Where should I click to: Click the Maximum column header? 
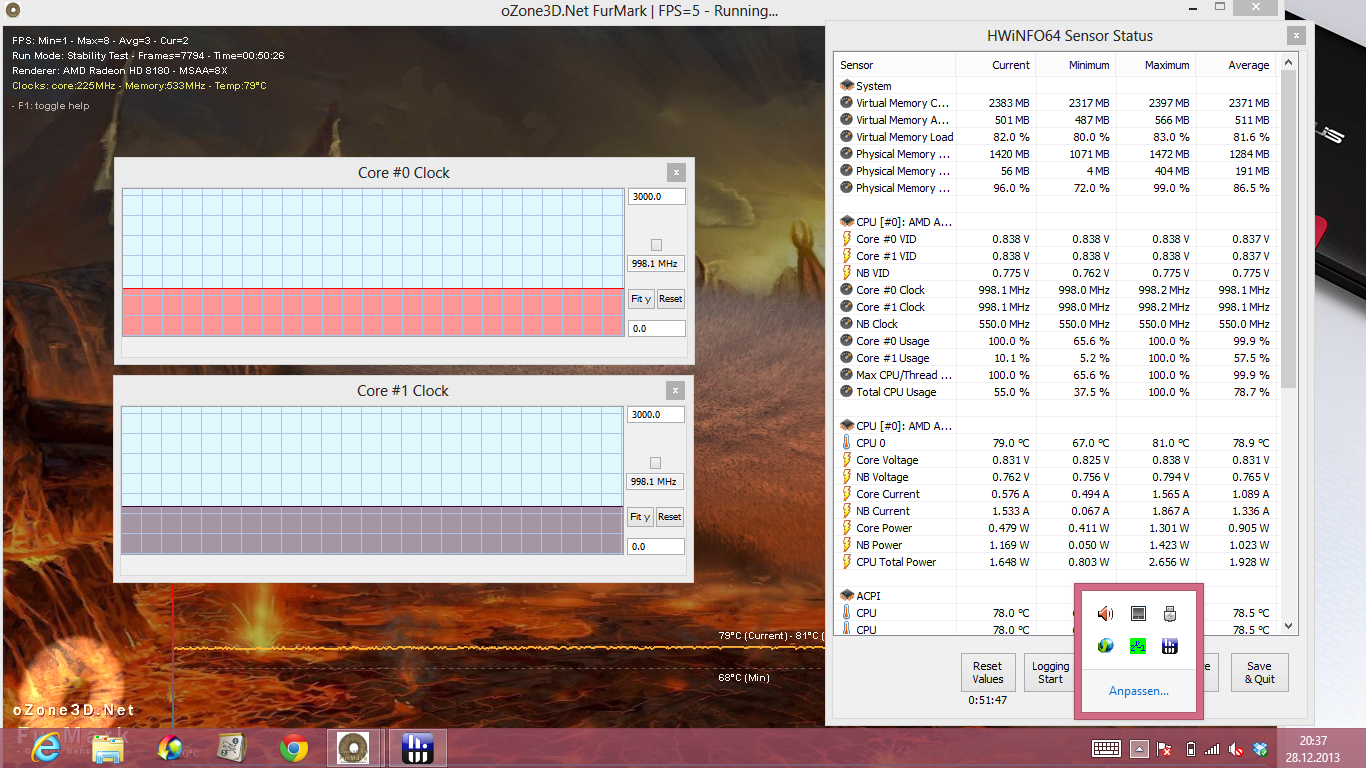pyautogui.click(x=1155, y=65)
